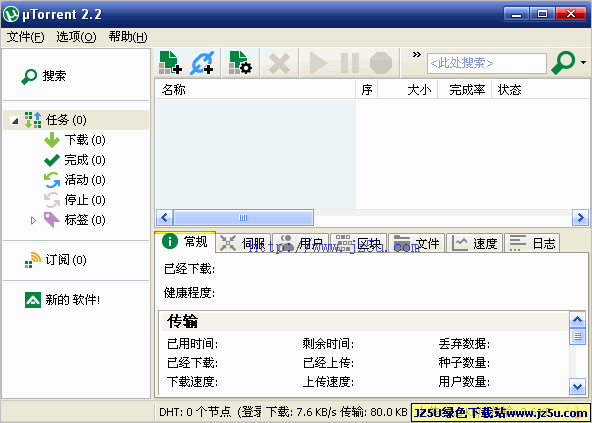592x423 pixels.
Task: Select 下载 (0) category
Action: tap(75, 140)
